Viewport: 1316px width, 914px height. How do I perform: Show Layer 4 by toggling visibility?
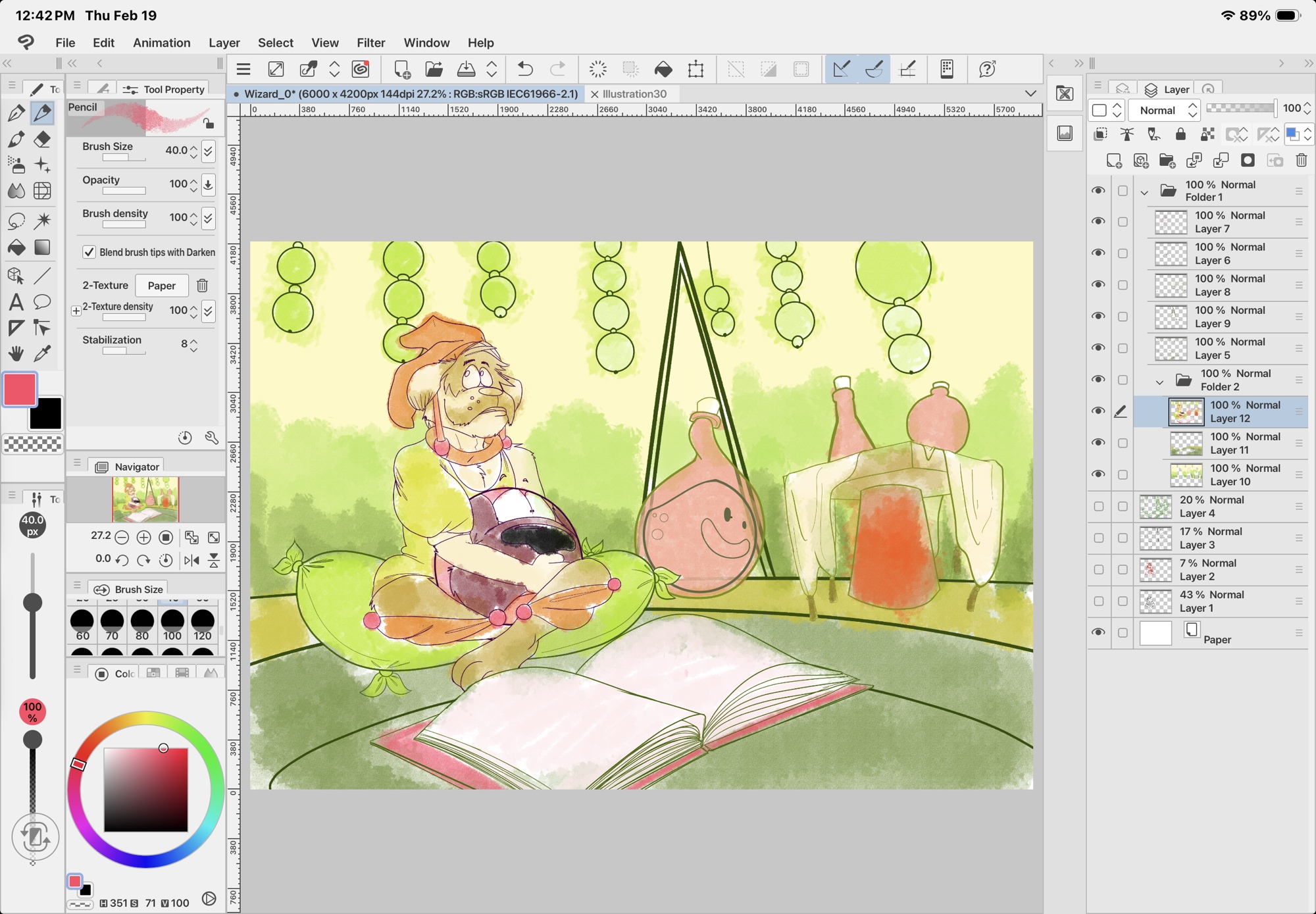click(x=1098, y=506)
